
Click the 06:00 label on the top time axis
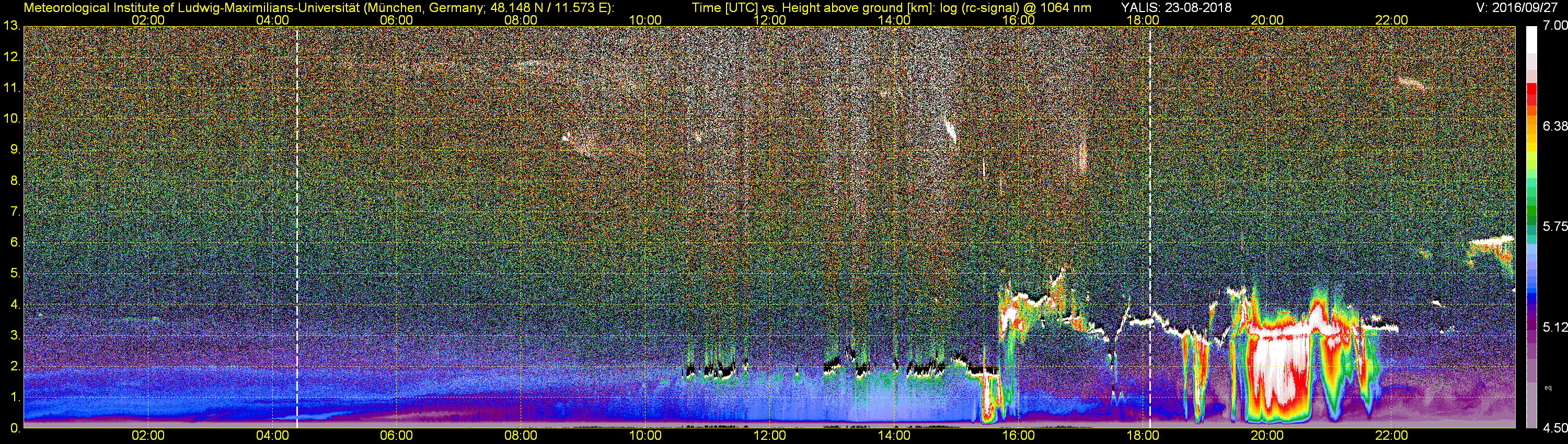(396, 20)
